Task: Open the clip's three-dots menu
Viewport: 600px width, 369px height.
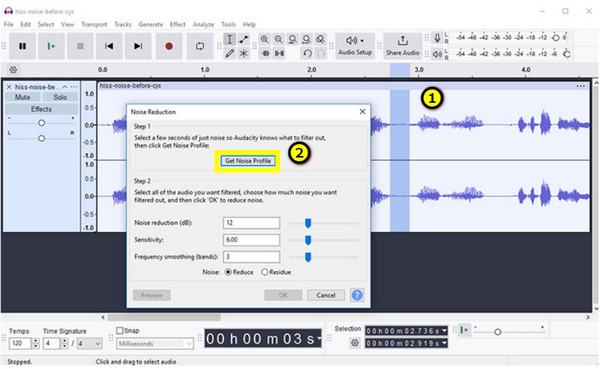Action: pos(580,86)
